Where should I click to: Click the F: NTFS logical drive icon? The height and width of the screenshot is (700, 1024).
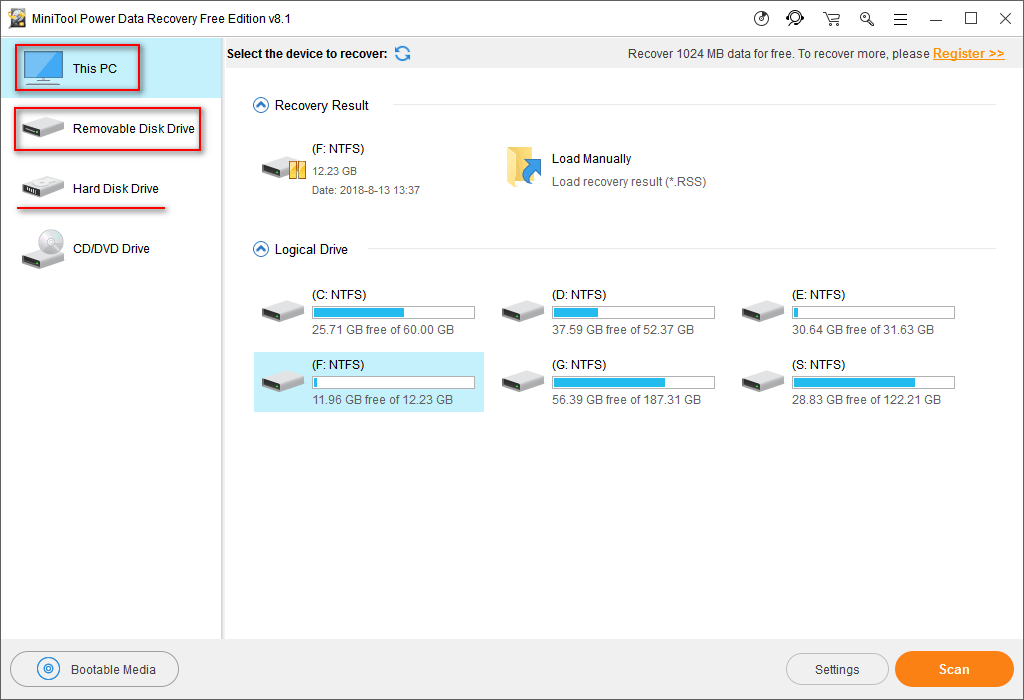[x=283, y=381]
